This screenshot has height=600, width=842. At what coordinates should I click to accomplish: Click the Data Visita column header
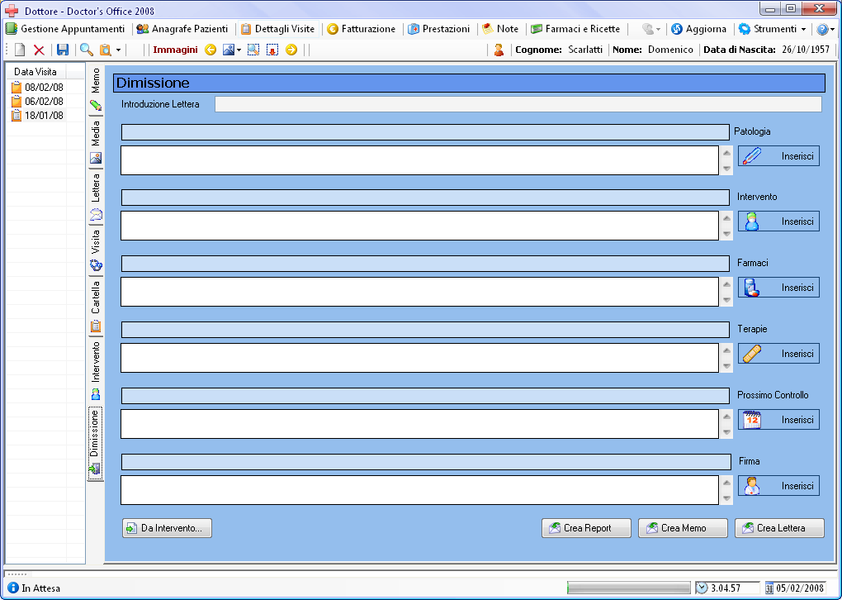35,71
